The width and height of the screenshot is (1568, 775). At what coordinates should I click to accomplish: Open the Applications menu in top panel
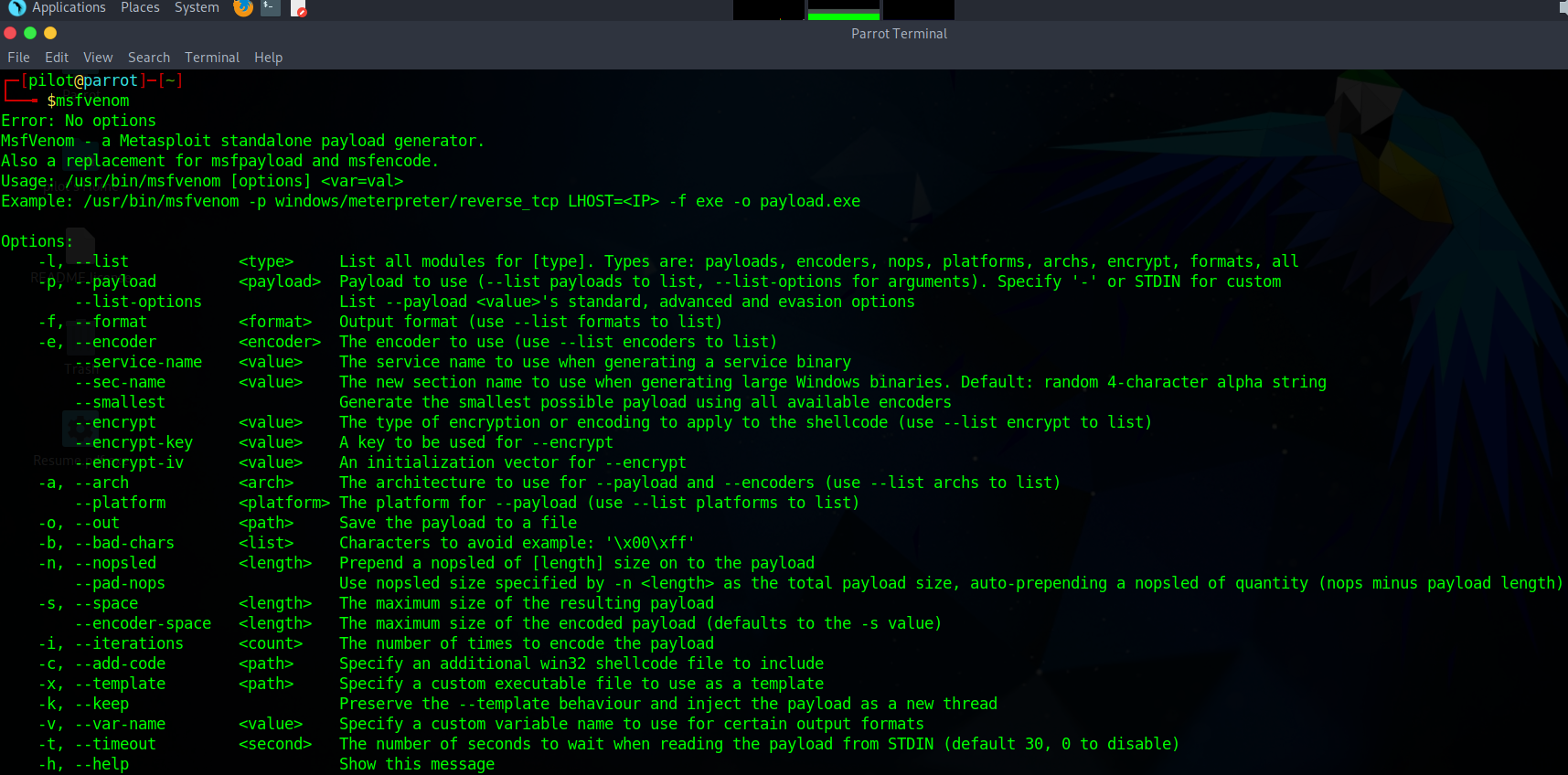(69, 7)
